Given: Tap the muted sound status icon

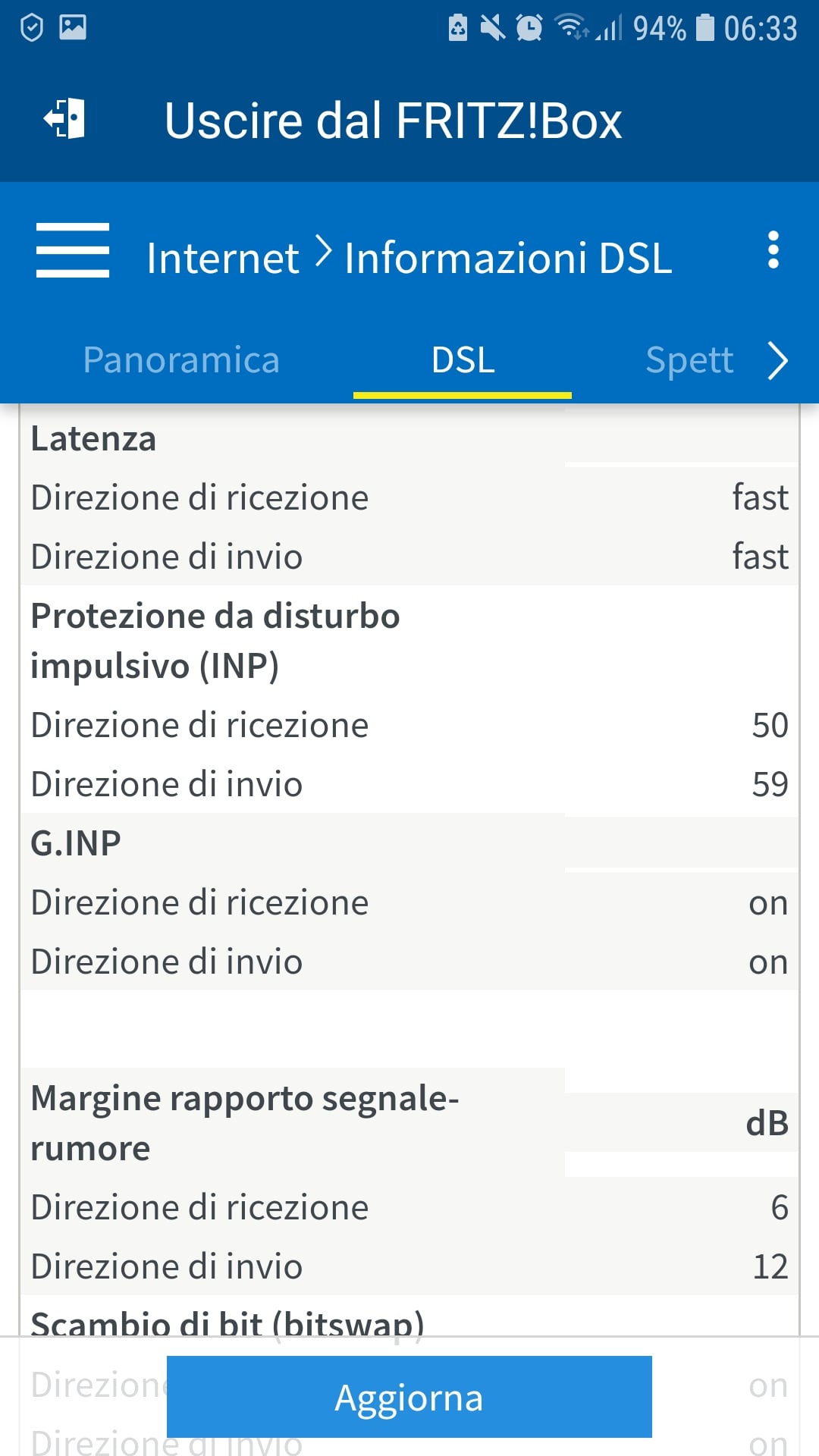Looking at the screenshot, I should point(493,28).
